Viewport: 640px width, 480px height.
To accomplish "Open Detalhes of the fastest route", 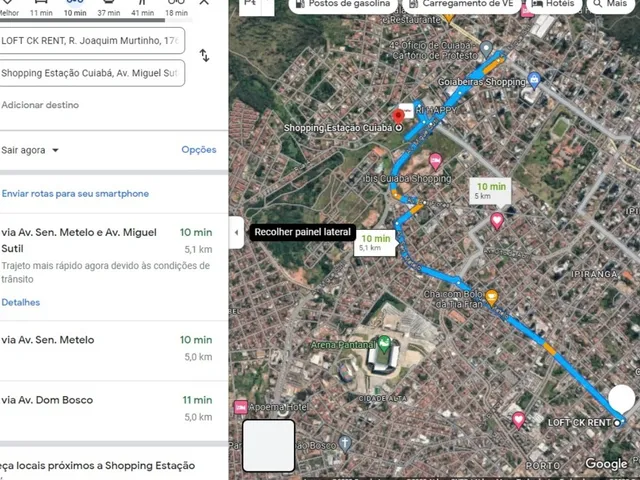I will point(20,302).
